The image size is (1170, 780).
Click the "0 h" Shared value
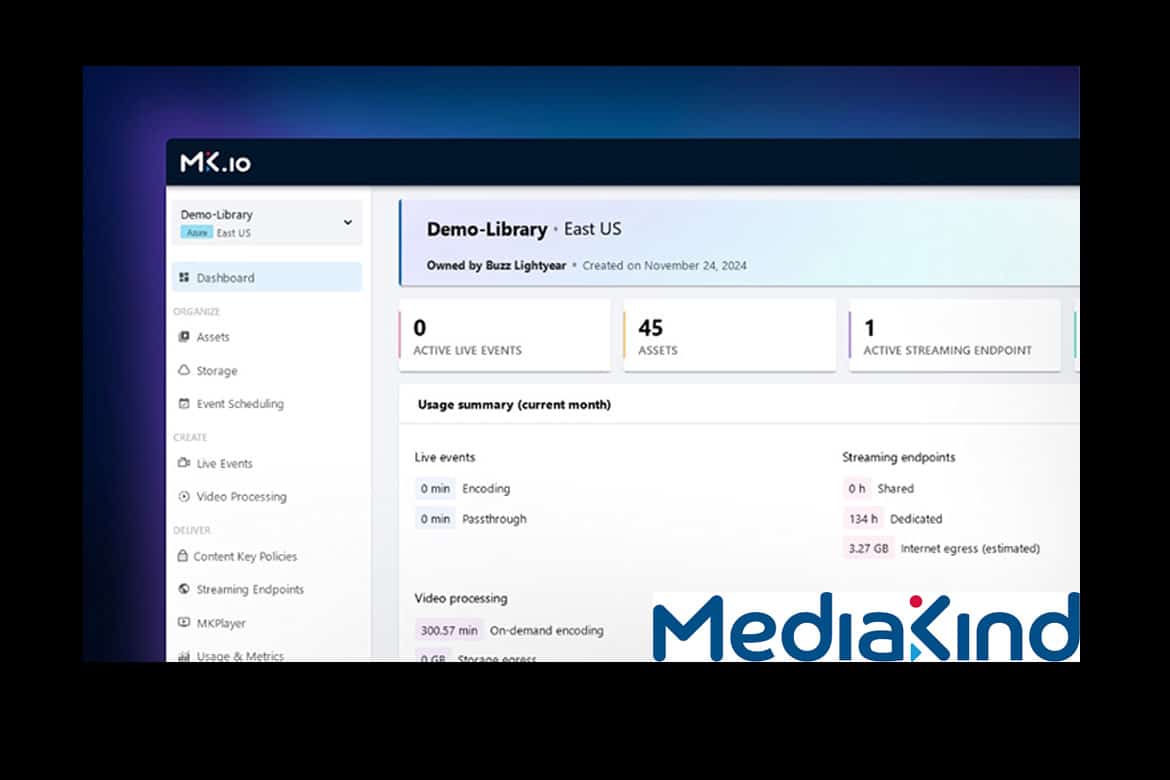857,489
